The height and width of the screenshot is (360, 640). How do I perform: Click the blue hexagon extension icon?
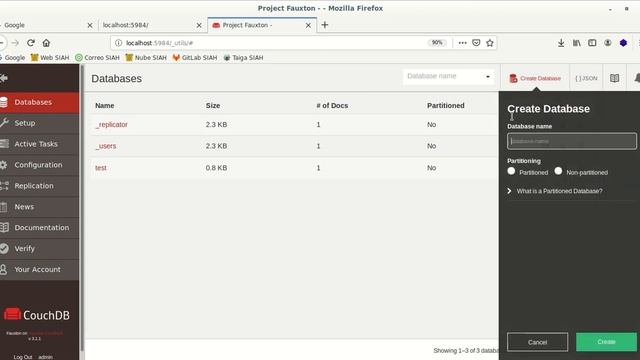tap(623, 43)
